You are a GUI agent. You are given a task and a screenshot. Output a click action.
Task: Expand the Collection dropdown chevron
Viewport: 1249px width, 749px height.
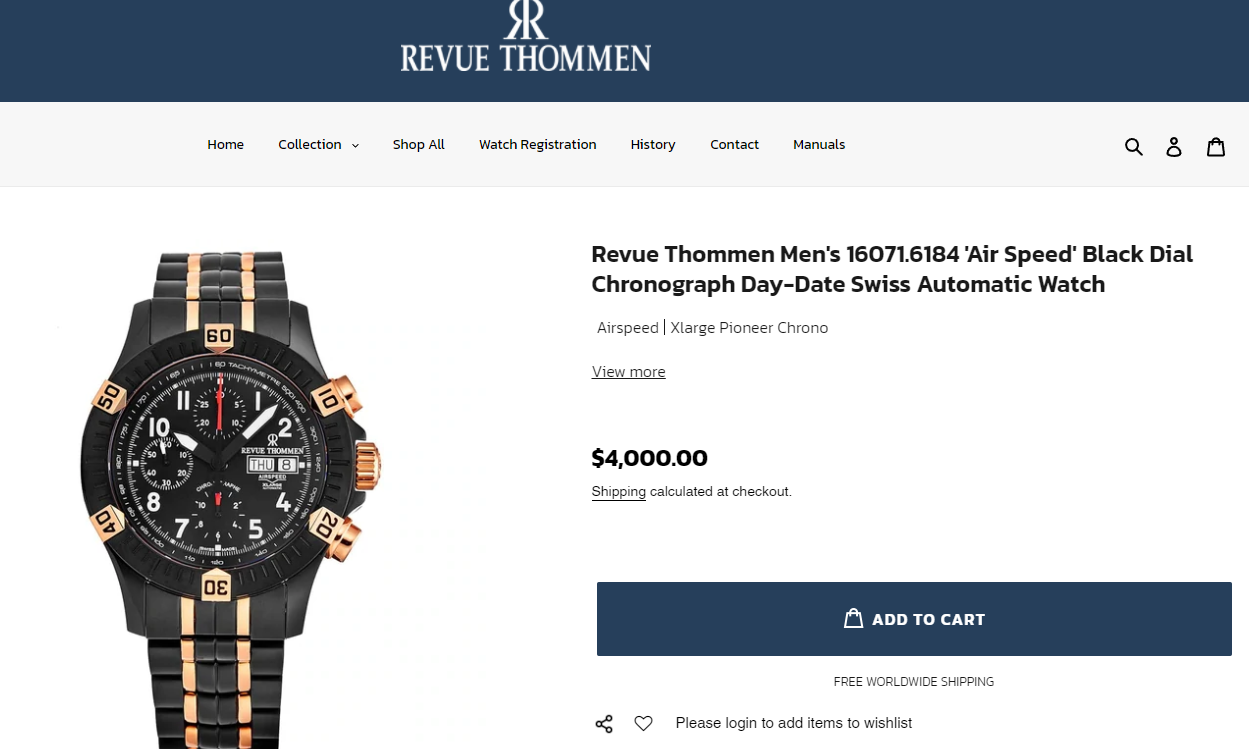point(355,145)
